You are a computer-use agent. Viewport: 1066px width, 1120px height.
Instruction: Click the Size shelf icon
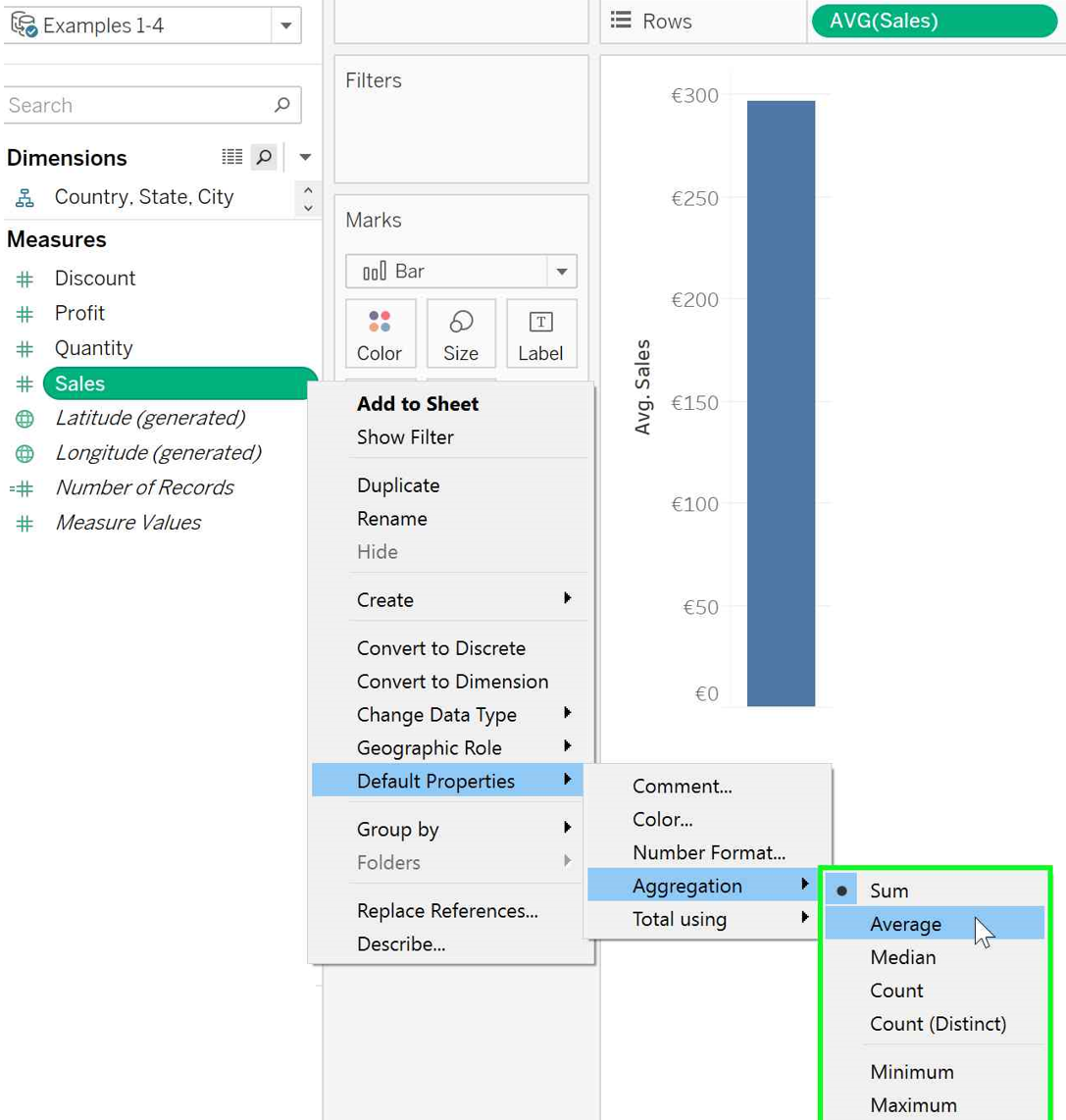[461, 333]
